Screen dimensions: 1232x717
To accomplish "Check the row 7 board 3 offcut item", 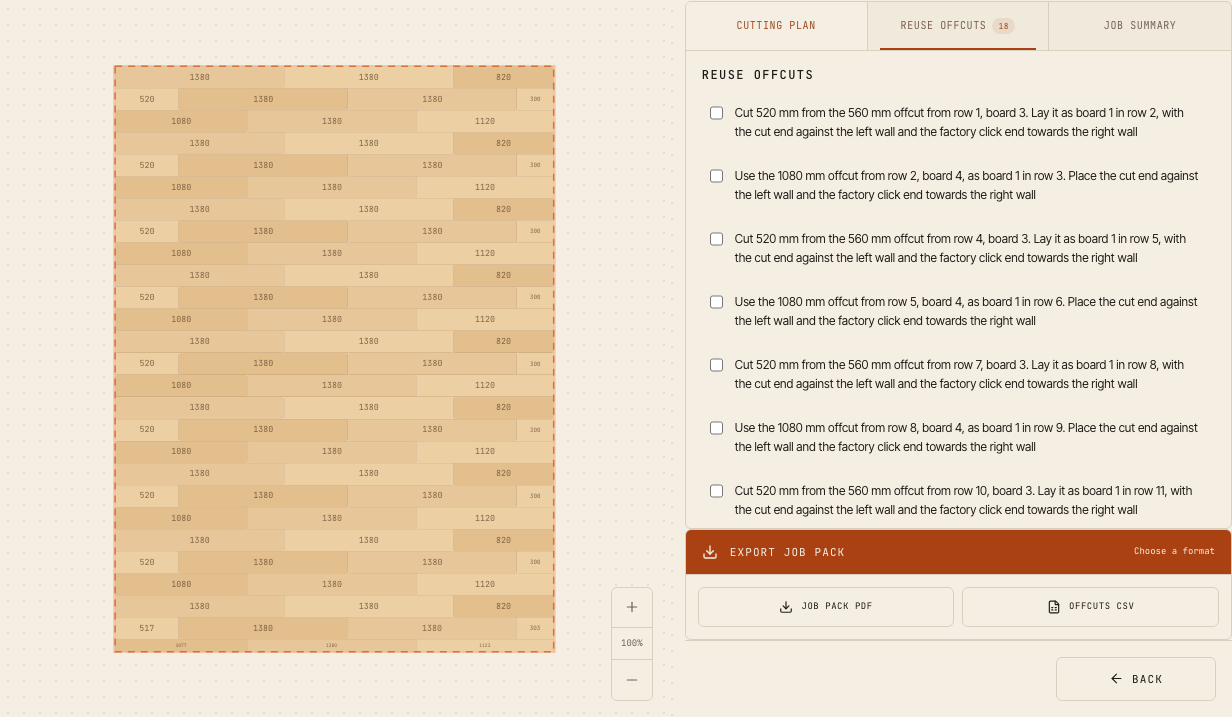I will [x=716, y=365].
